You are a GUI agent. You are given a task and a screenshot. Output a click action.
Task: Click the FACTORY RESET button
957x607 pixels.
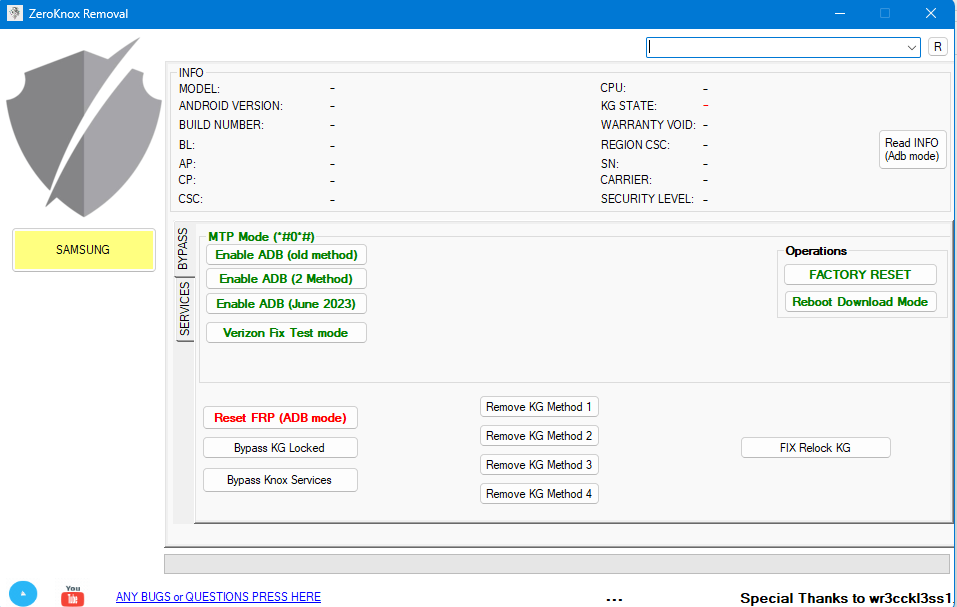(x=860, y=275)
